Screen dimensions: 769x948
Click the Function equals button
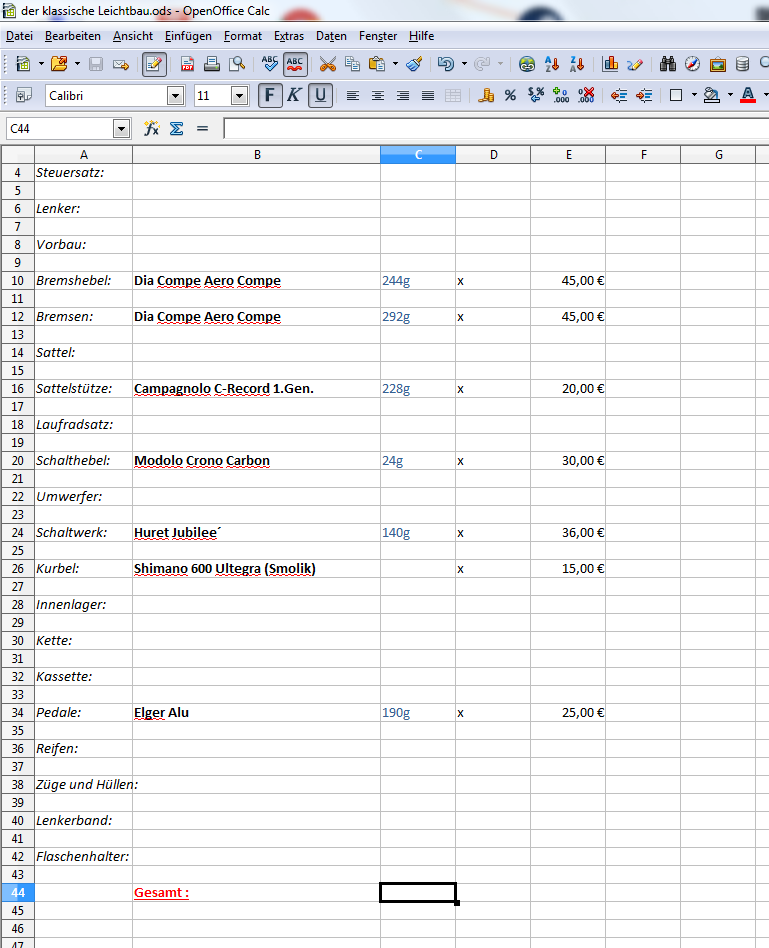click(x=202, y=128)
